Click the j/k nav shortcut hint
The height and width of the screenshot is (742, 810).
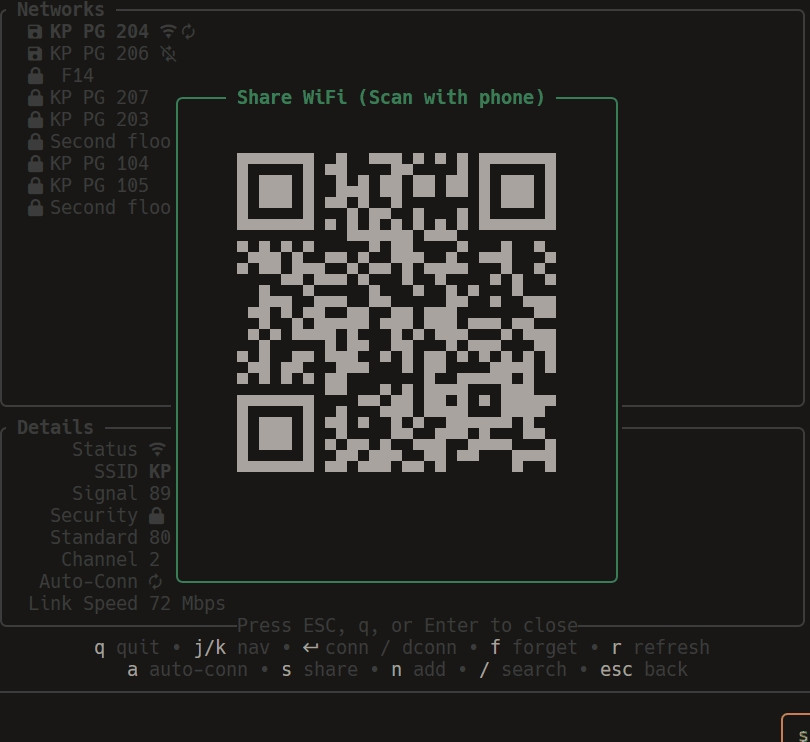tap(232, 647)
